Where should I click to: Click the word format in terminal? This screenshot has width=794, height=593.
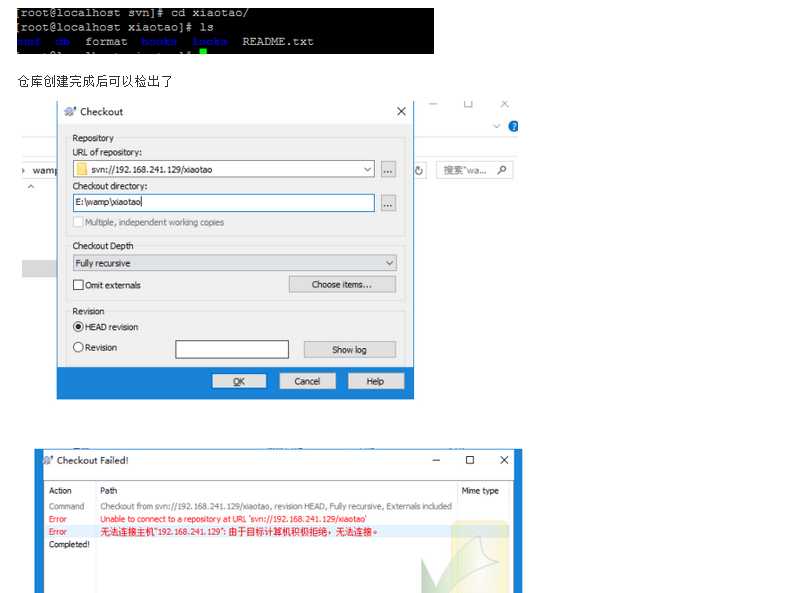pyautogui.click(x=106, y=42)
